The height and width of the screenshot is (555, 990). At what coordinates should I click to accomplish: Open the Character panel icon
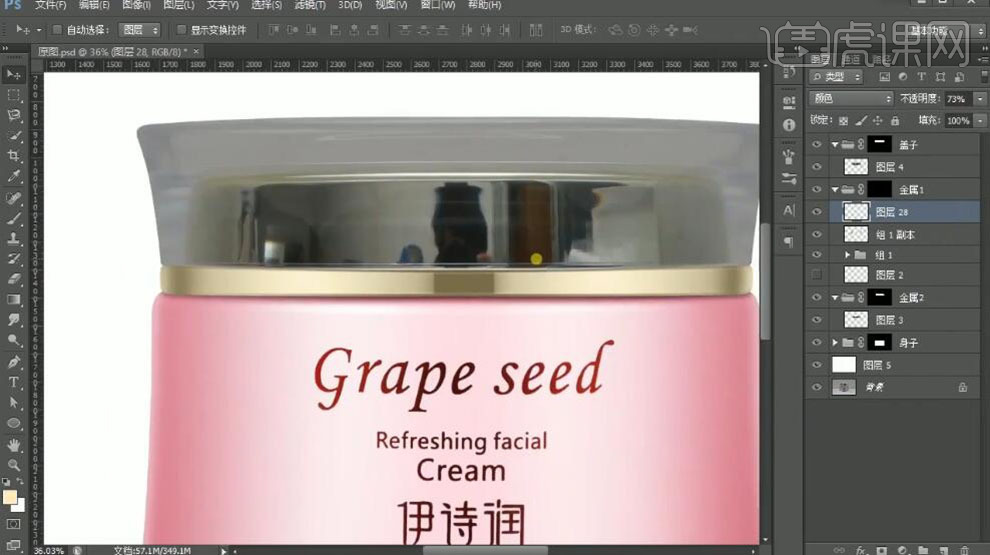789,210
